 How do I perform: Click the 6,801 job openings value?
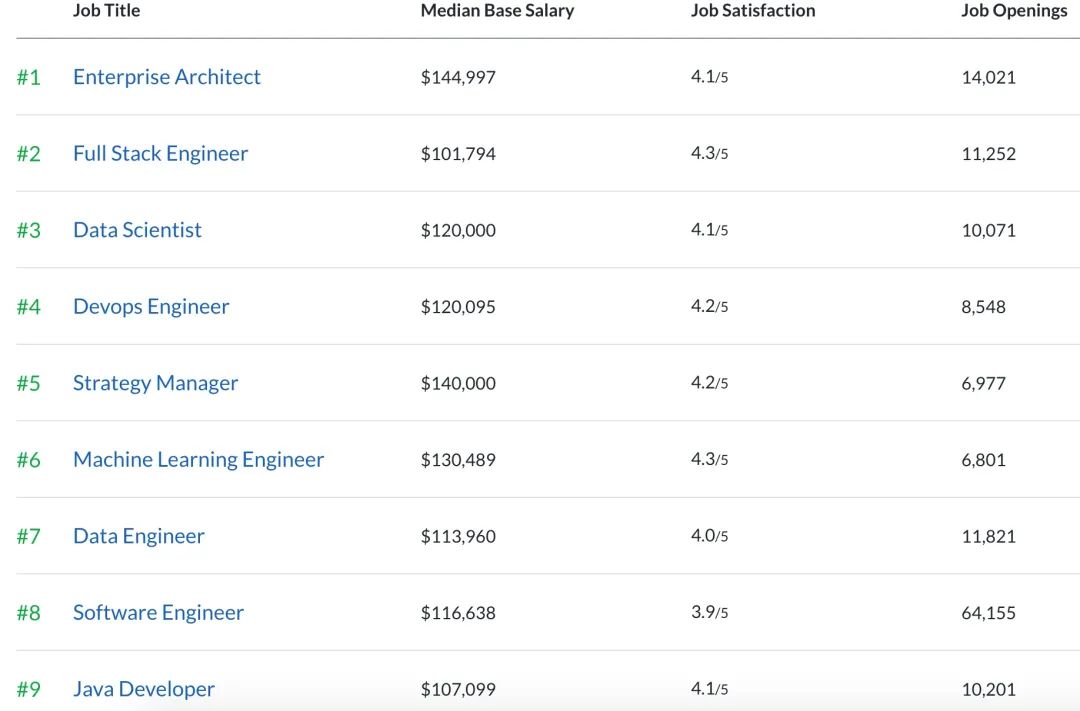[983, 460]
